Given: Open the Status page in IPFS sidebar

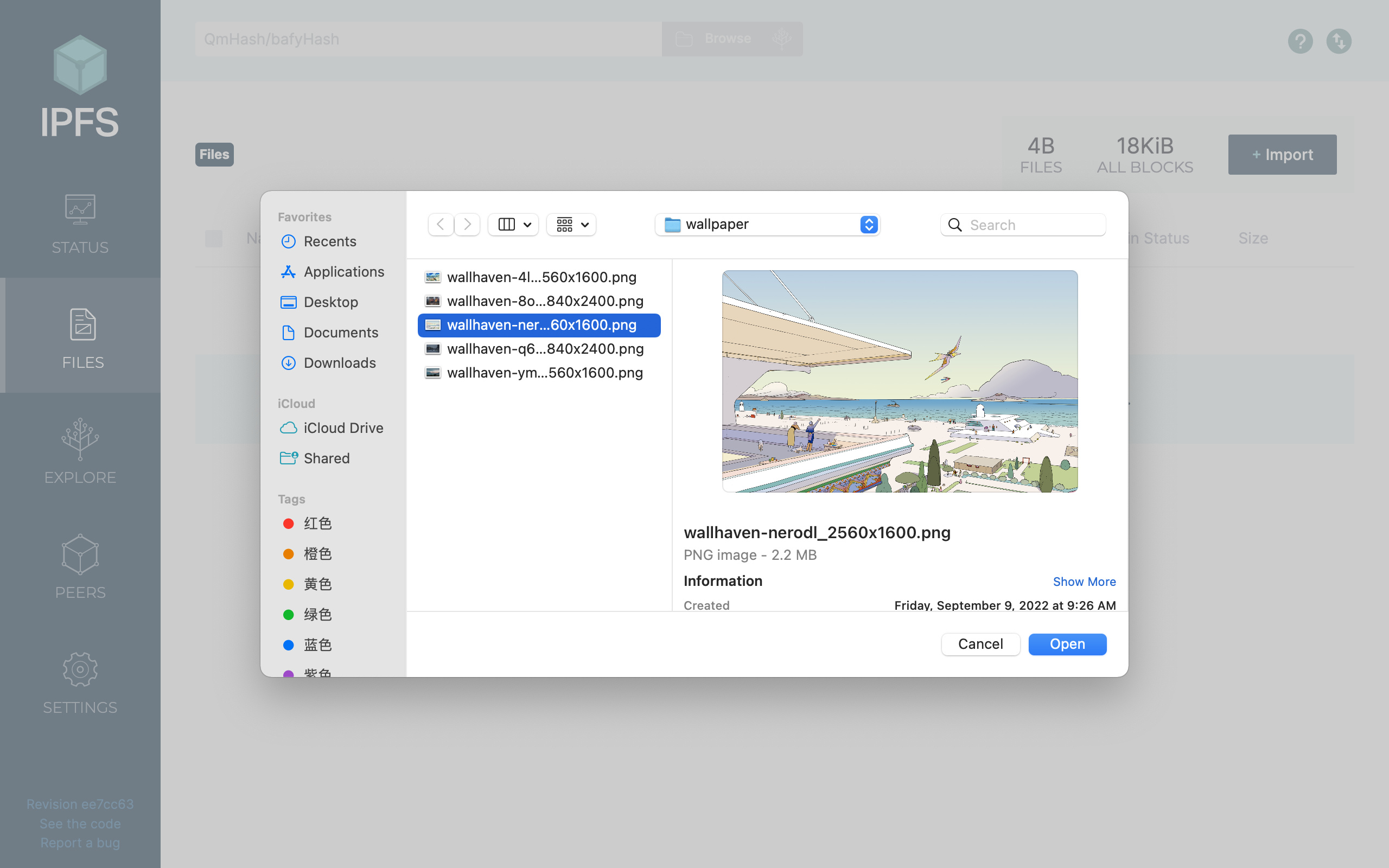Looking at the screenshot, I should [x=80, y=225].
